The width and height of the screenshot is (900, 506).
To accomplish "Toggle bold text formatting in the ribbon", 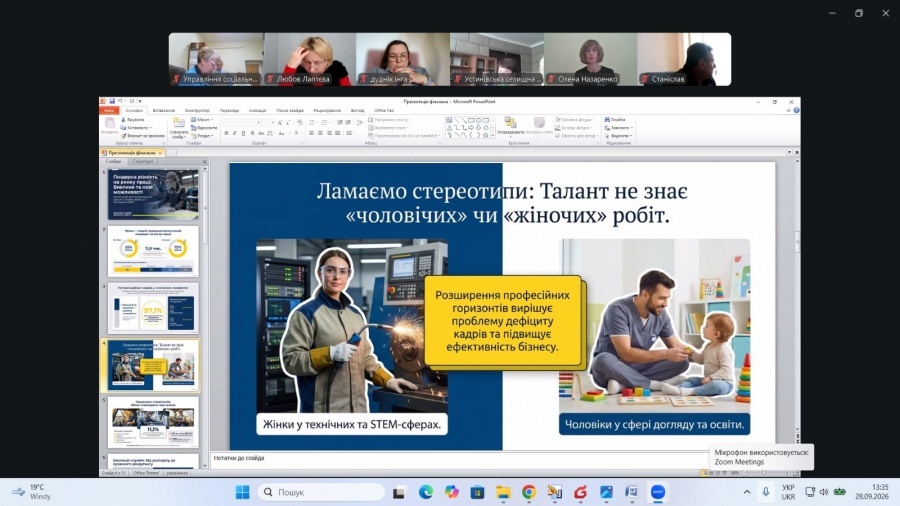I will tap(226, 133).
